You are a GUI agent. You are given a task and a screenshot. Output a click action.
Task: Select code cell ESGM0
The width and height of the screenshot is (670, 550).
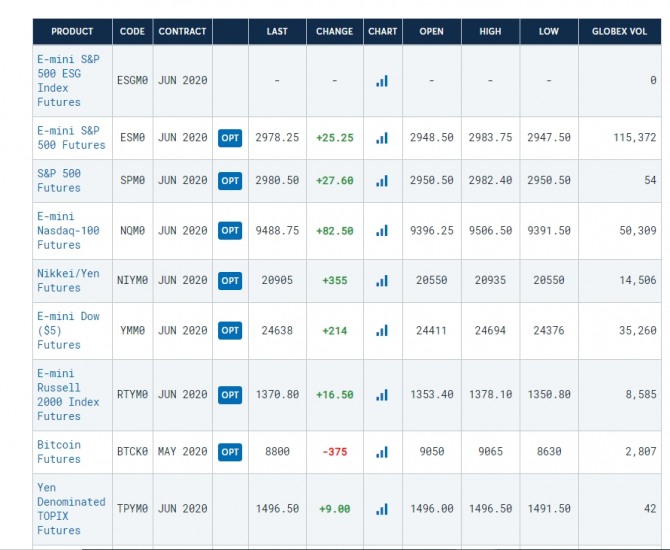[132, 80]
